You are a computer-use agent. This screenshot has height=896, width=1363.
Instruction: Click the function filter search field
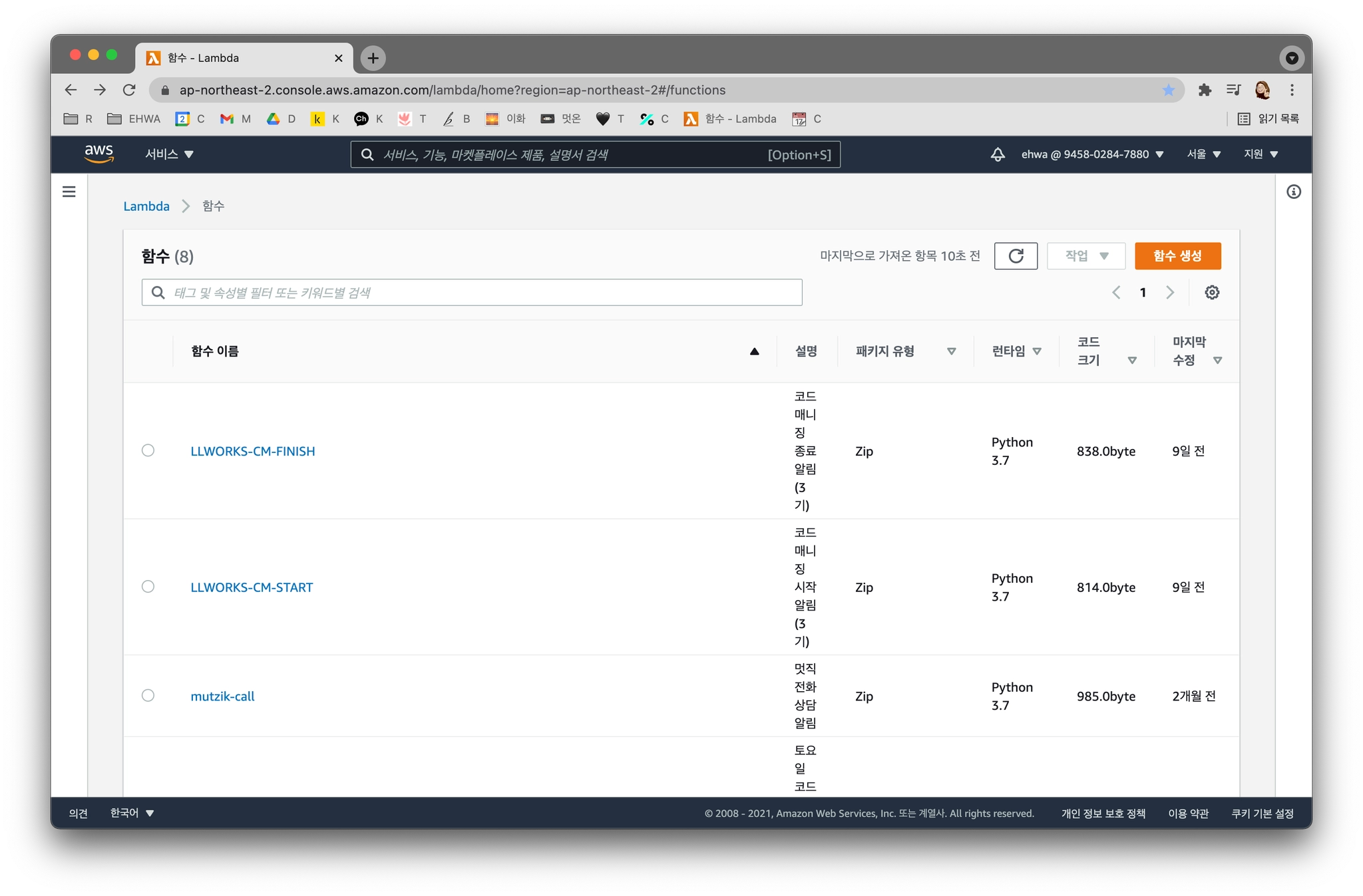(x=471, y=293)
